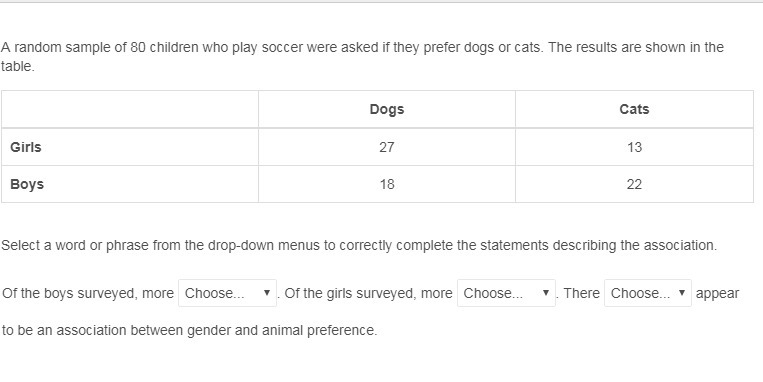Click the arrow of the boys surveyed dropdown

267,293
